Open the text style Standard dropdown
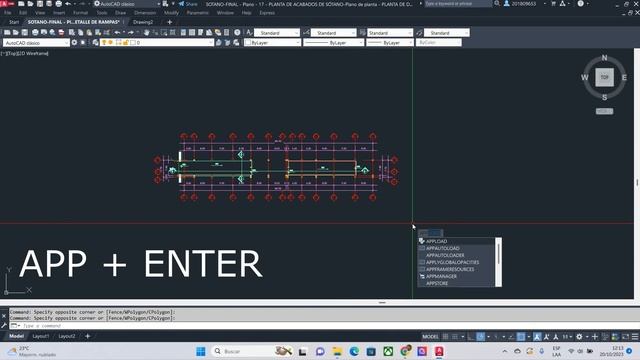This screenshot has height=360, width=640. (277, 33)
